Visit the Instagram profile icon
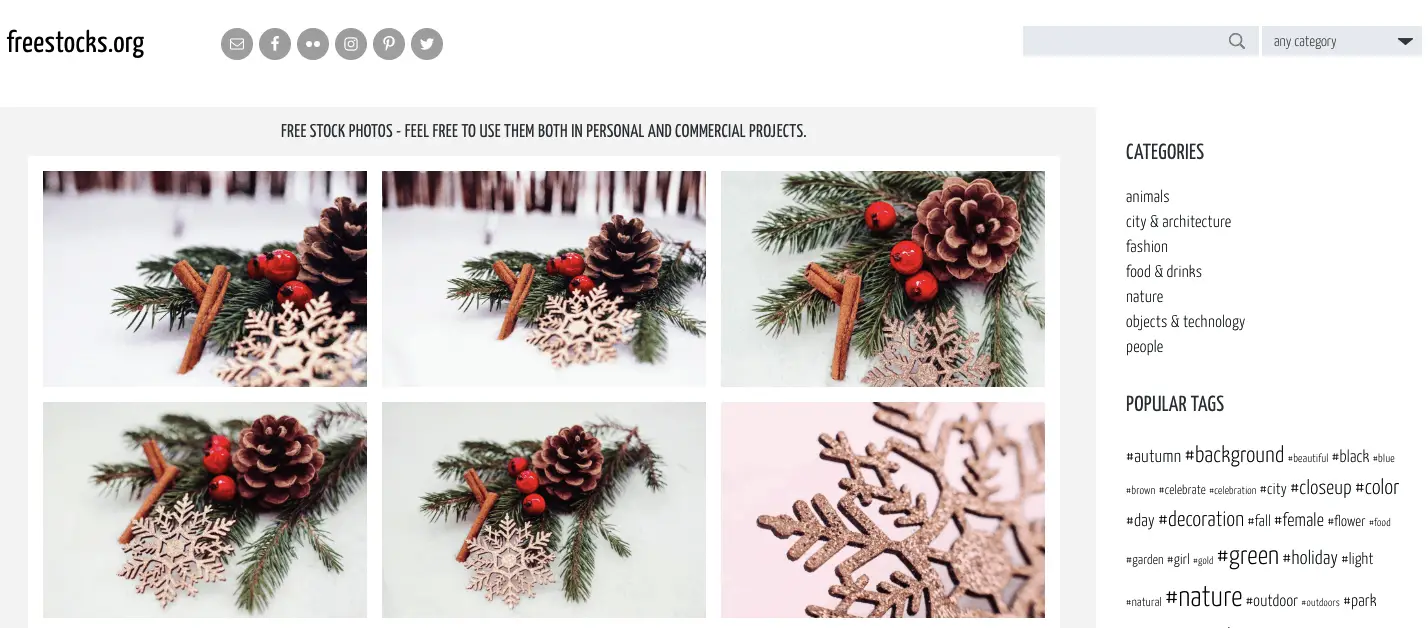 (351, 44)
